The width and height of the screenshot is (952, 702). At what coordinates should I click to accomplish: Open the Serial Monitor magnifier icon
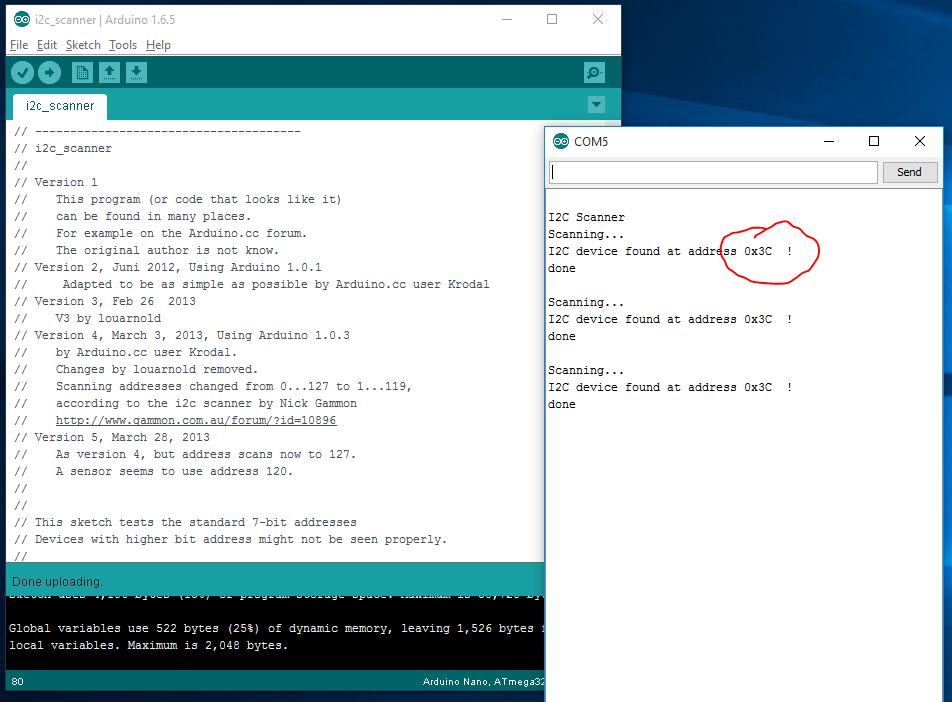(594, 73)
